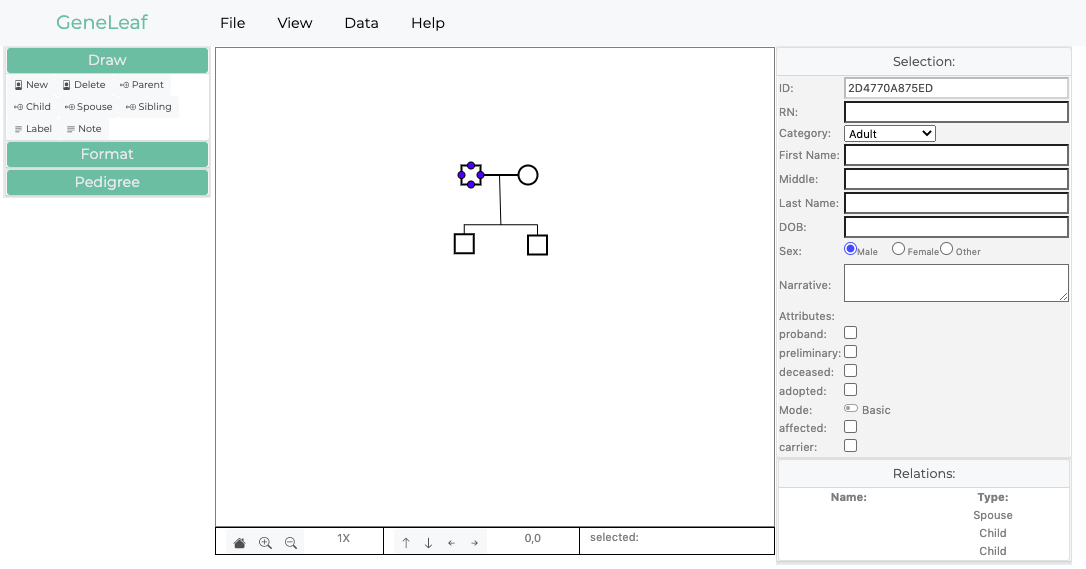Open the Data menu
Viewport: 1086px width, 569px height.
click(x=361, y=23)
